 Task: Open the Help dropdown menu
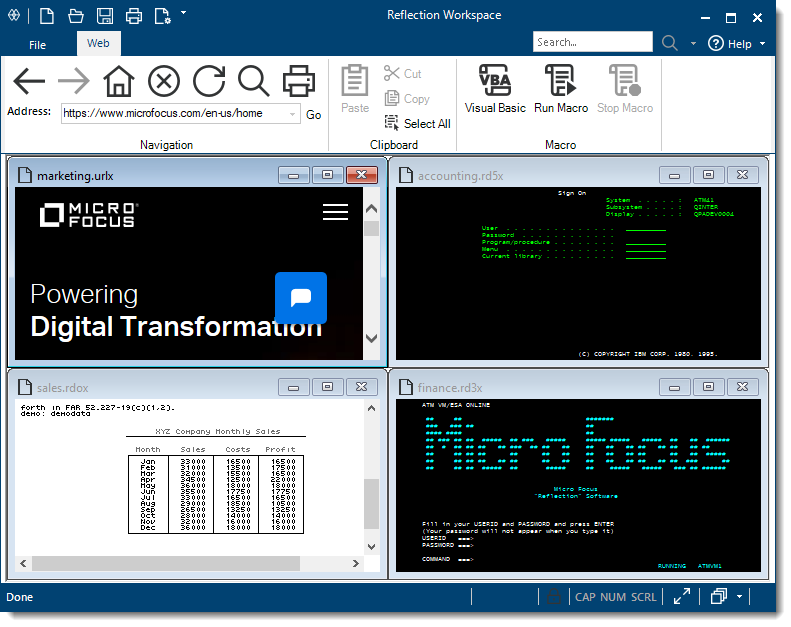tap(763, 44)
